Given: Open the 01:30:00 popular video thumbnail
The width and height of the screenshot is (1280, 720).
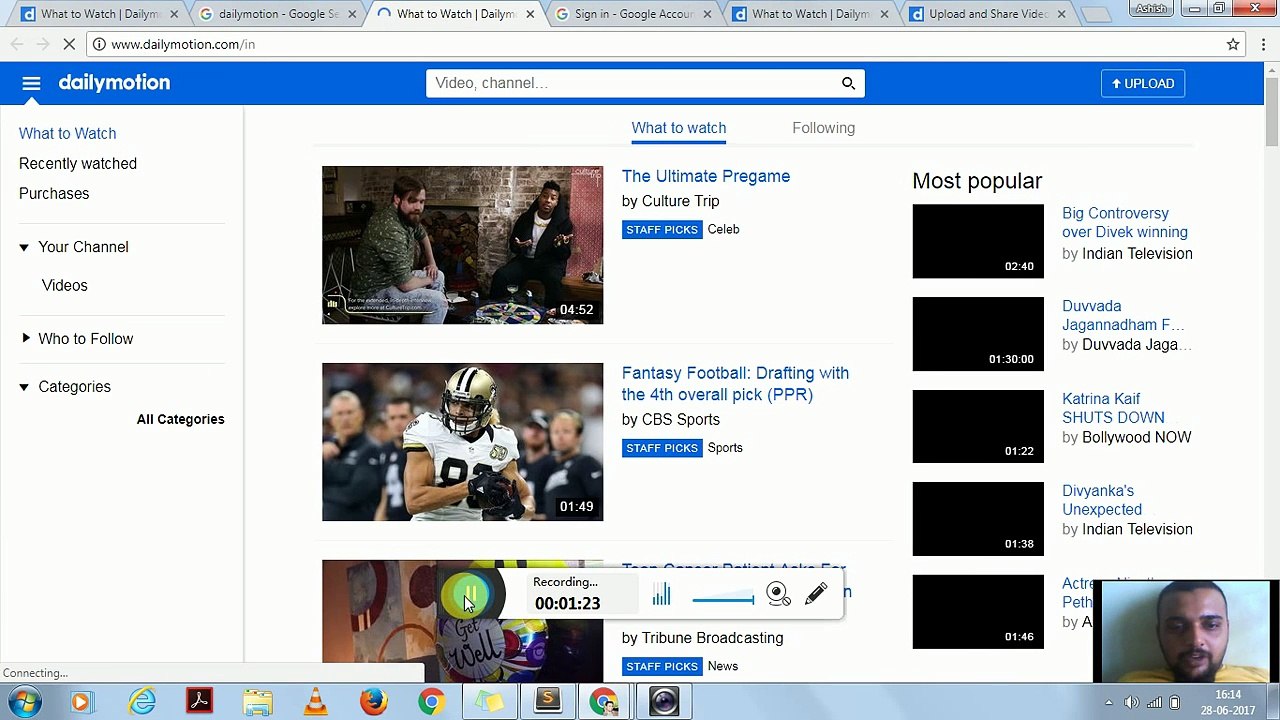Looking at the screenshot, I should coord(978,334).
